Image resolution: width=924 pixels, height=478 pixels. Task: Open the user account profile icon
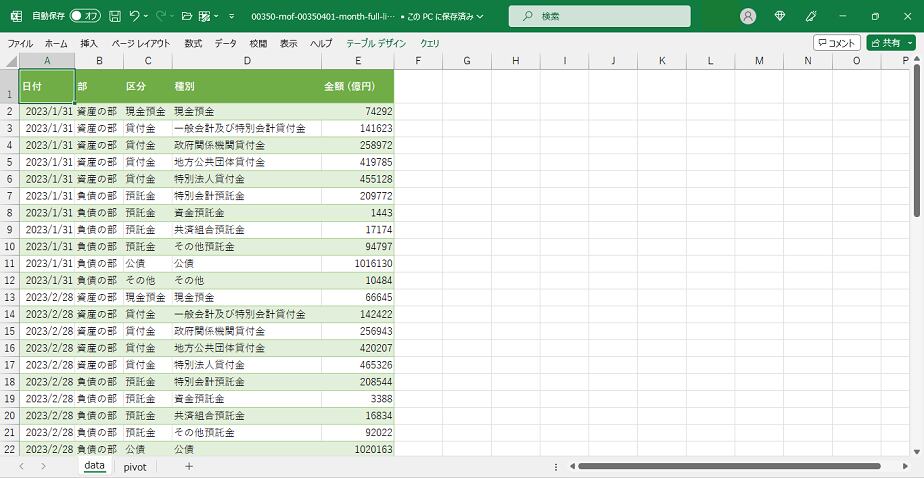[748, 16]
